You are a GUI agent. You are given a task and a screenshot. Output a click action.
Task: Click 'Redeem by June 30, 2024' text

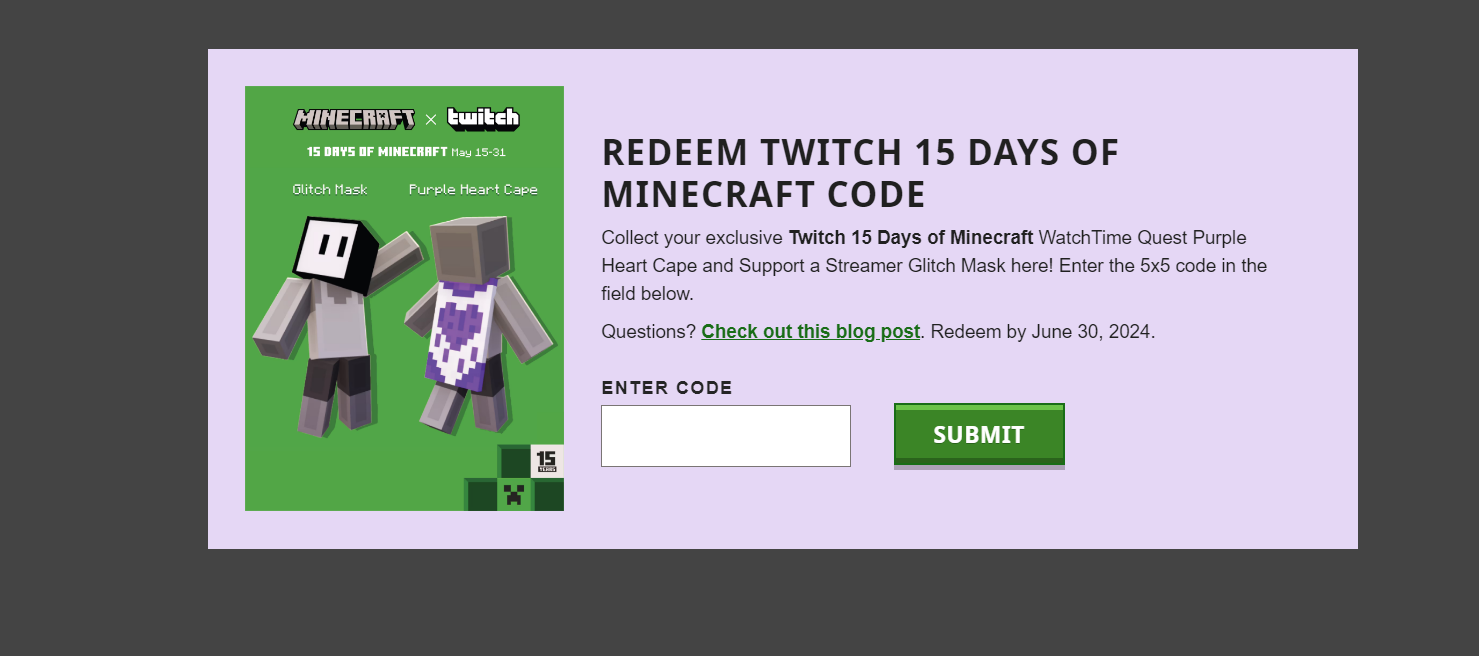(1043, 331)
